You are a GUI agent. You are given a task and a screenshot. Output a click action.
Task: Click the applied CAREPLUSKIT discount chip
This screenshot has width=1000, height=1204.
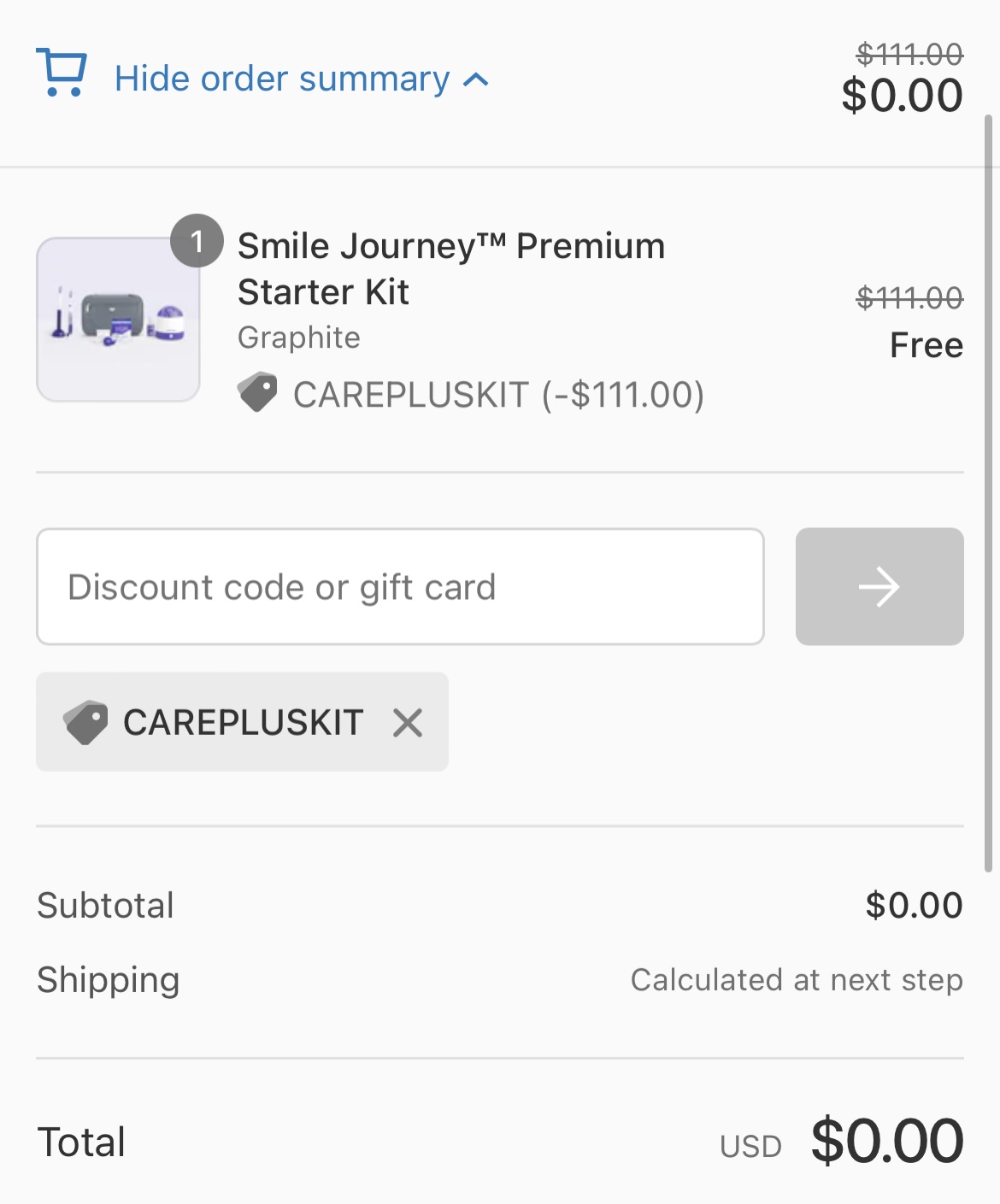tap(242, 722)
